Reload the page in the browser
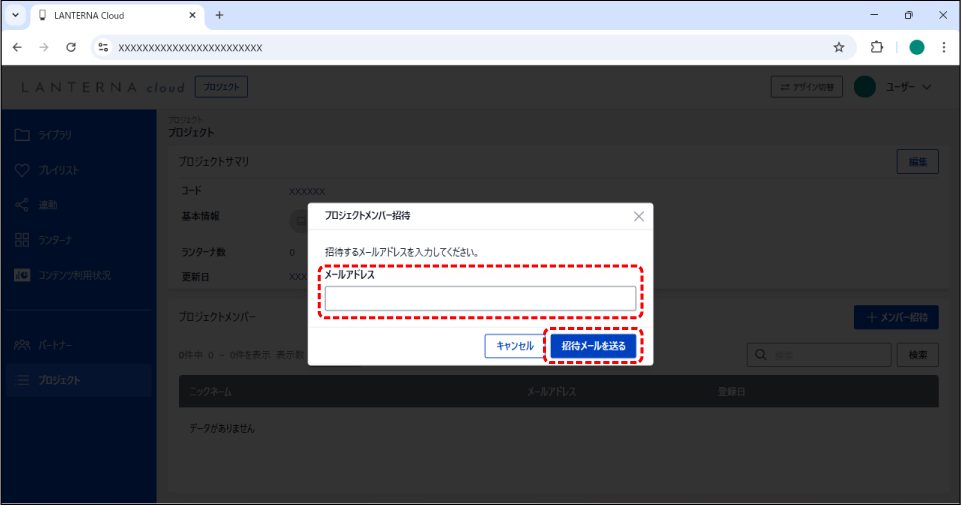The width and height of the screenshot is (961, 505). coord(71,47)
